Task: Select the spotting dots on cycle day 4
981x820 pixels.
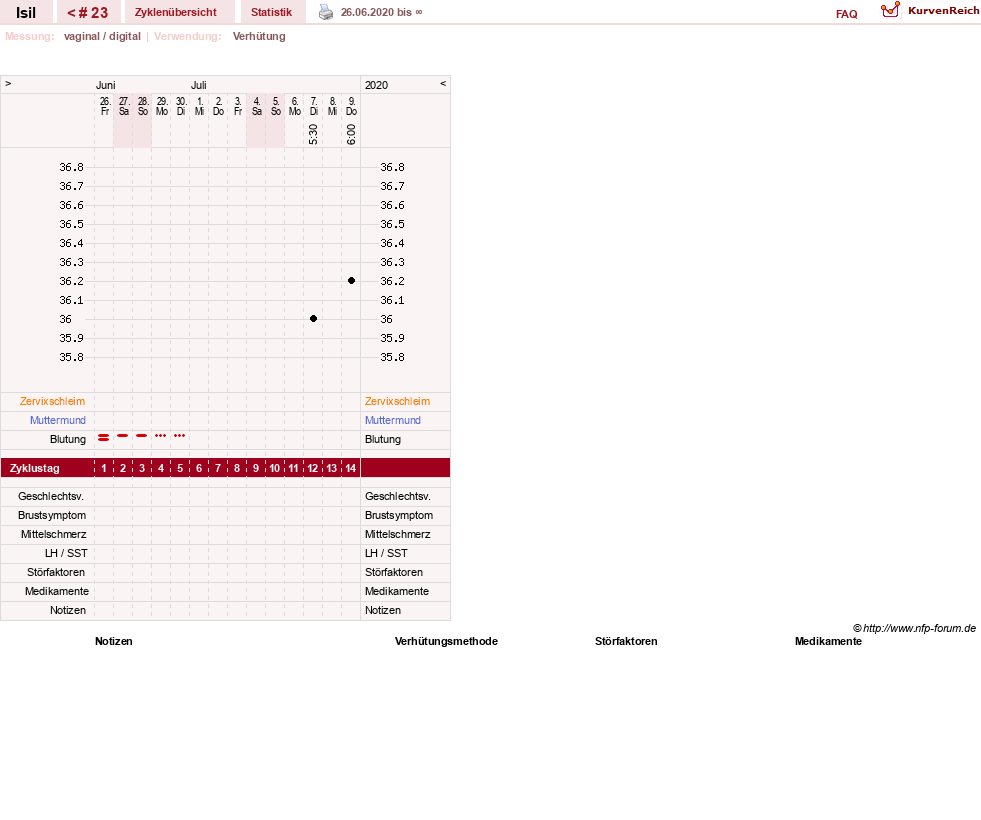Action: pos(161,435)
